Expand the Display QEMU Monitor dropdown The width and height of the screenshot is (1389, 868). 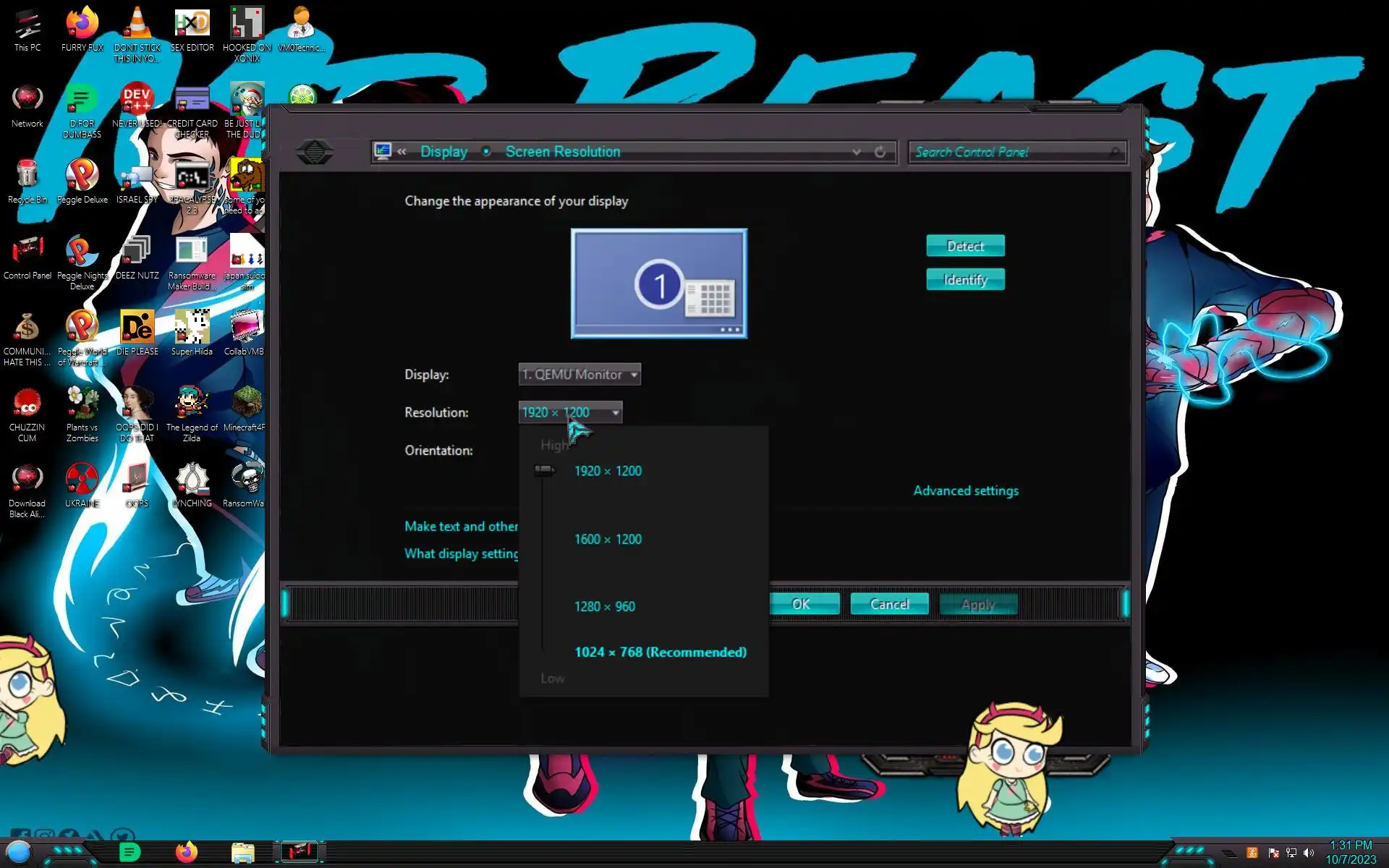point(579,375)
